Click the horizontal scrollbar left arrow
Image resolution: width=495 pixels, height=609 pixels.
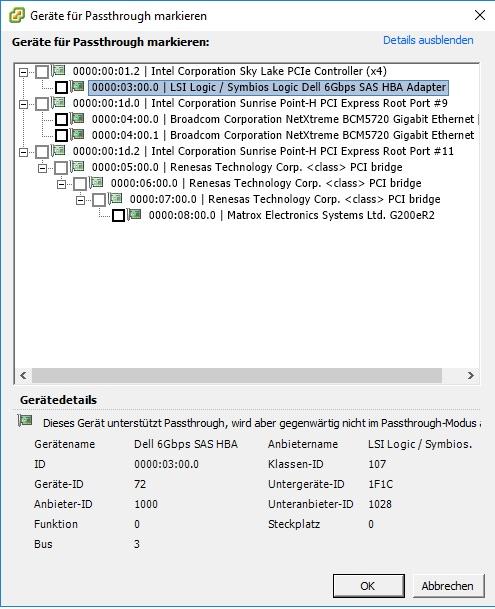[23, 375]
